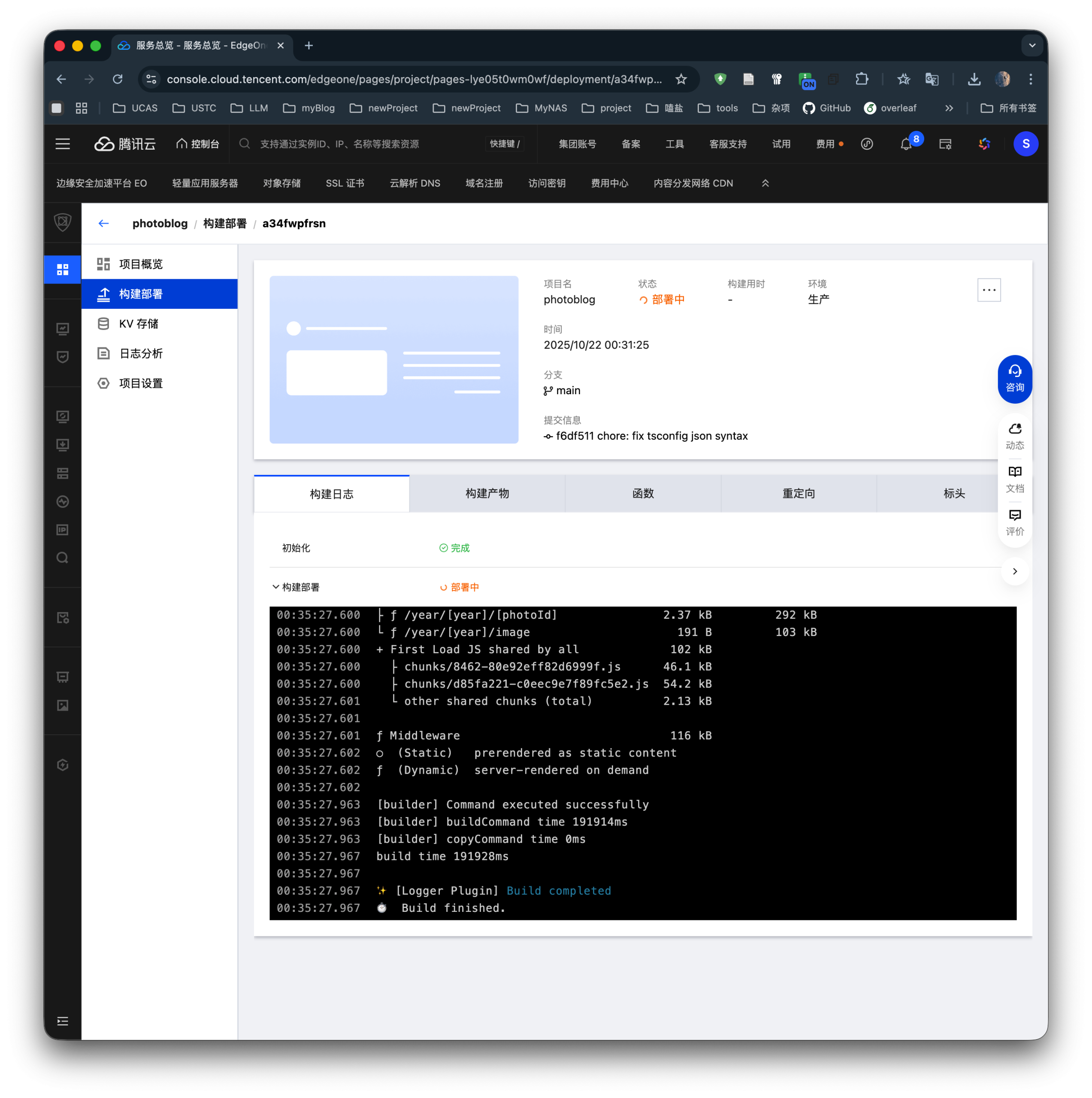
Task: Click the user avatar S icon
Action: point(1025,145)
